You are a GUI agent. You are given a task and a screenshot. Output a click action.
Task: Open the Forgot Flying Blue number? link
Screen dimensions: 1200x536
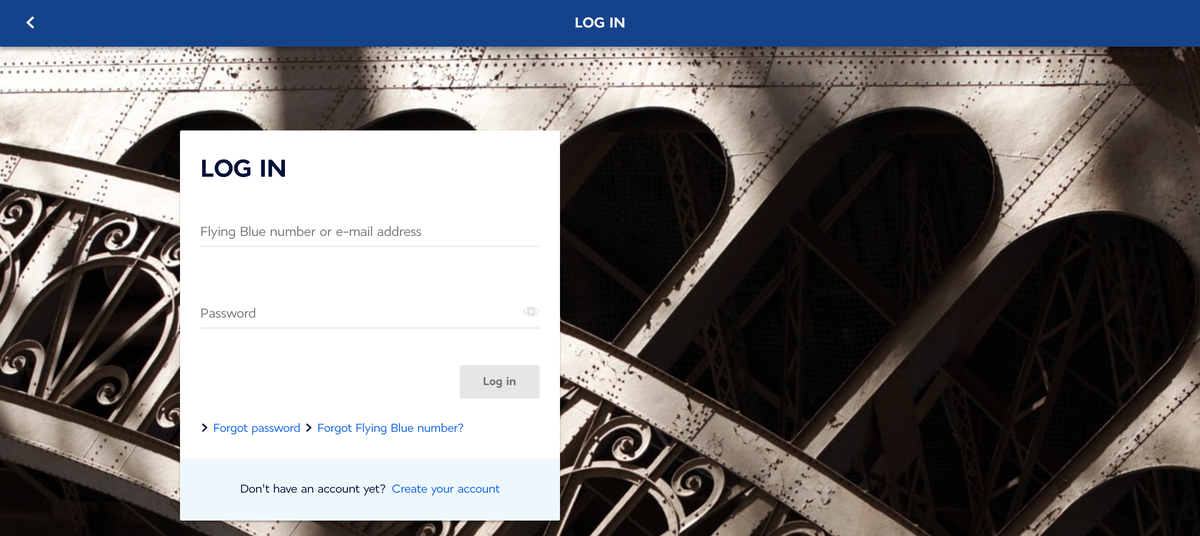390,428
